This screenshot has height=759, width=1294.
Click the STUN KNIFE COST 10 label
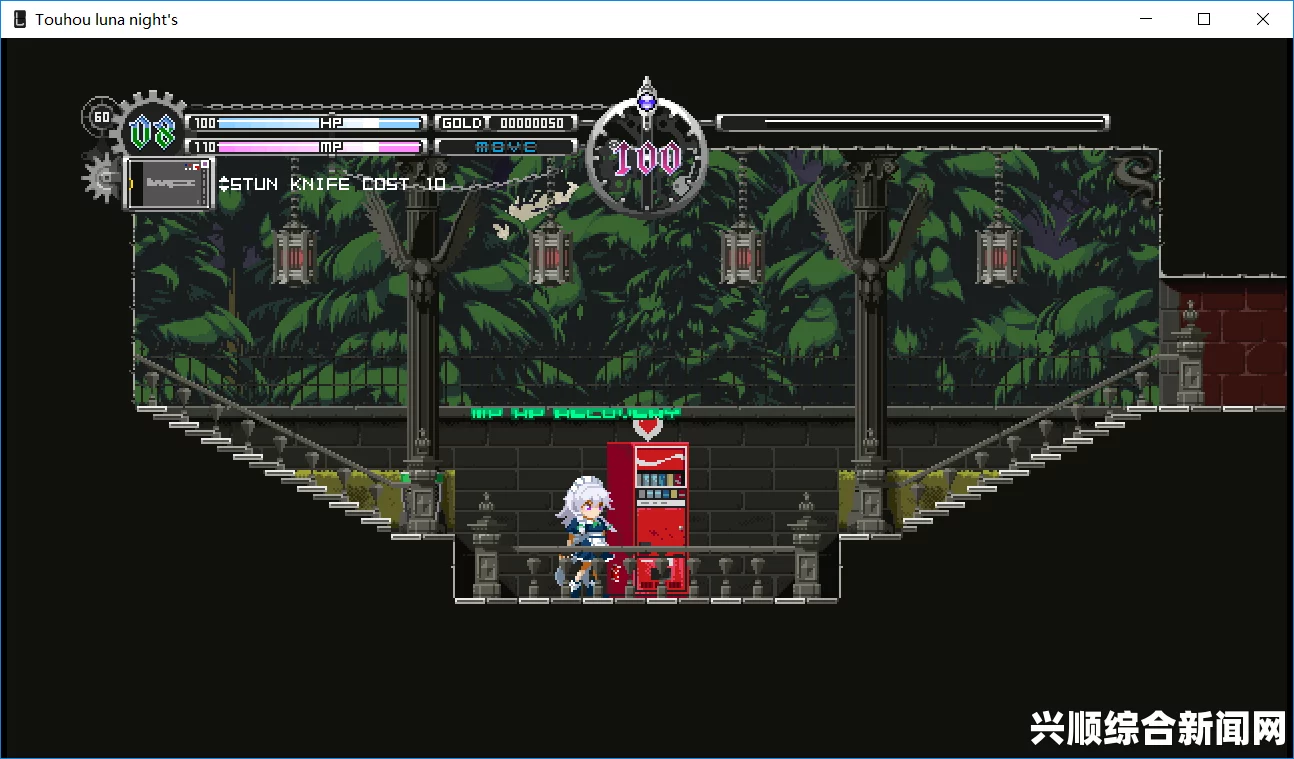click(x=339, y=184)
